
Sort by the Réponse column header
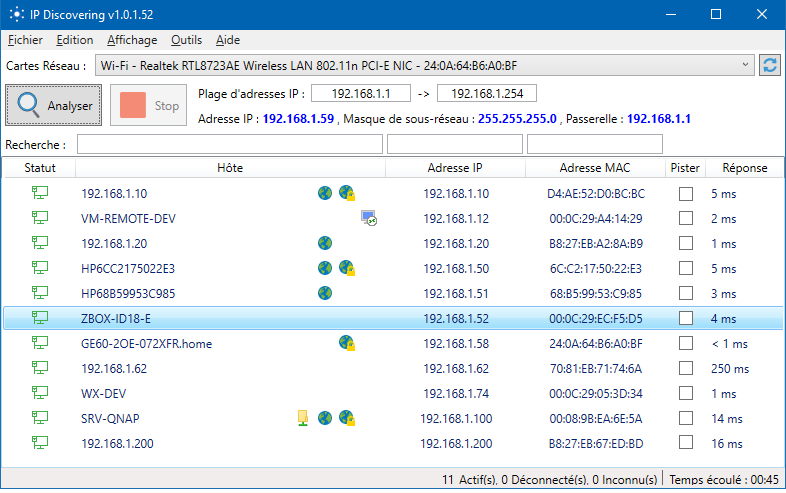click(x=744, y=168)
